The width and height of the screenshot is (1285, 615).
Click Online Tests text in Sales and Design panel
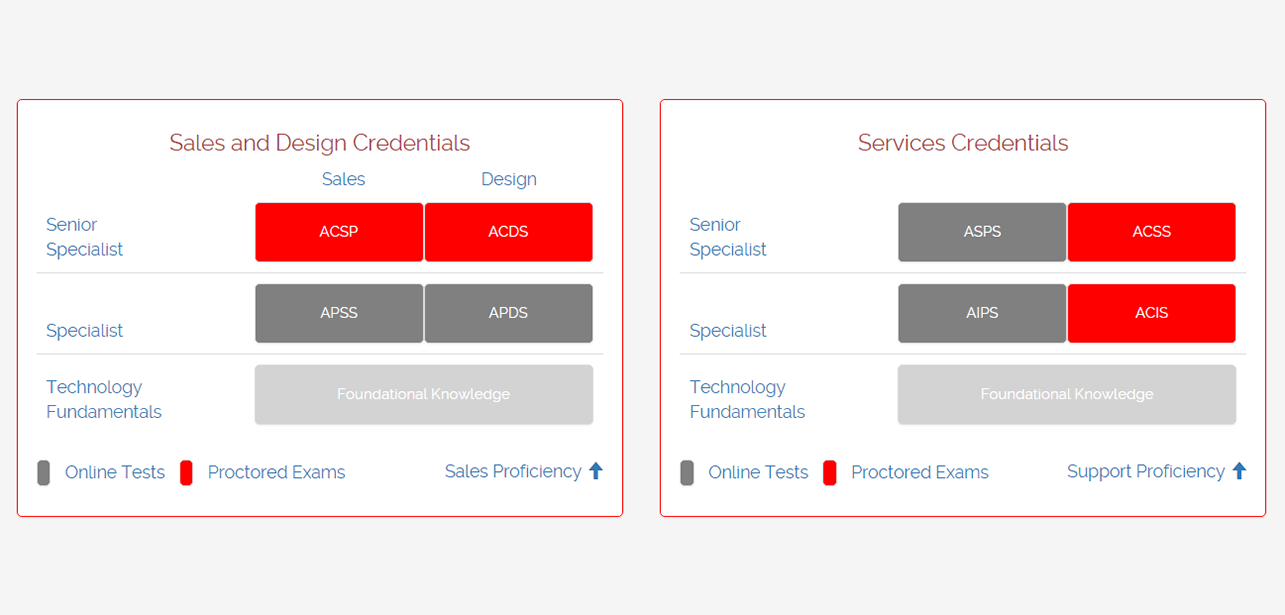pos(115,472)
